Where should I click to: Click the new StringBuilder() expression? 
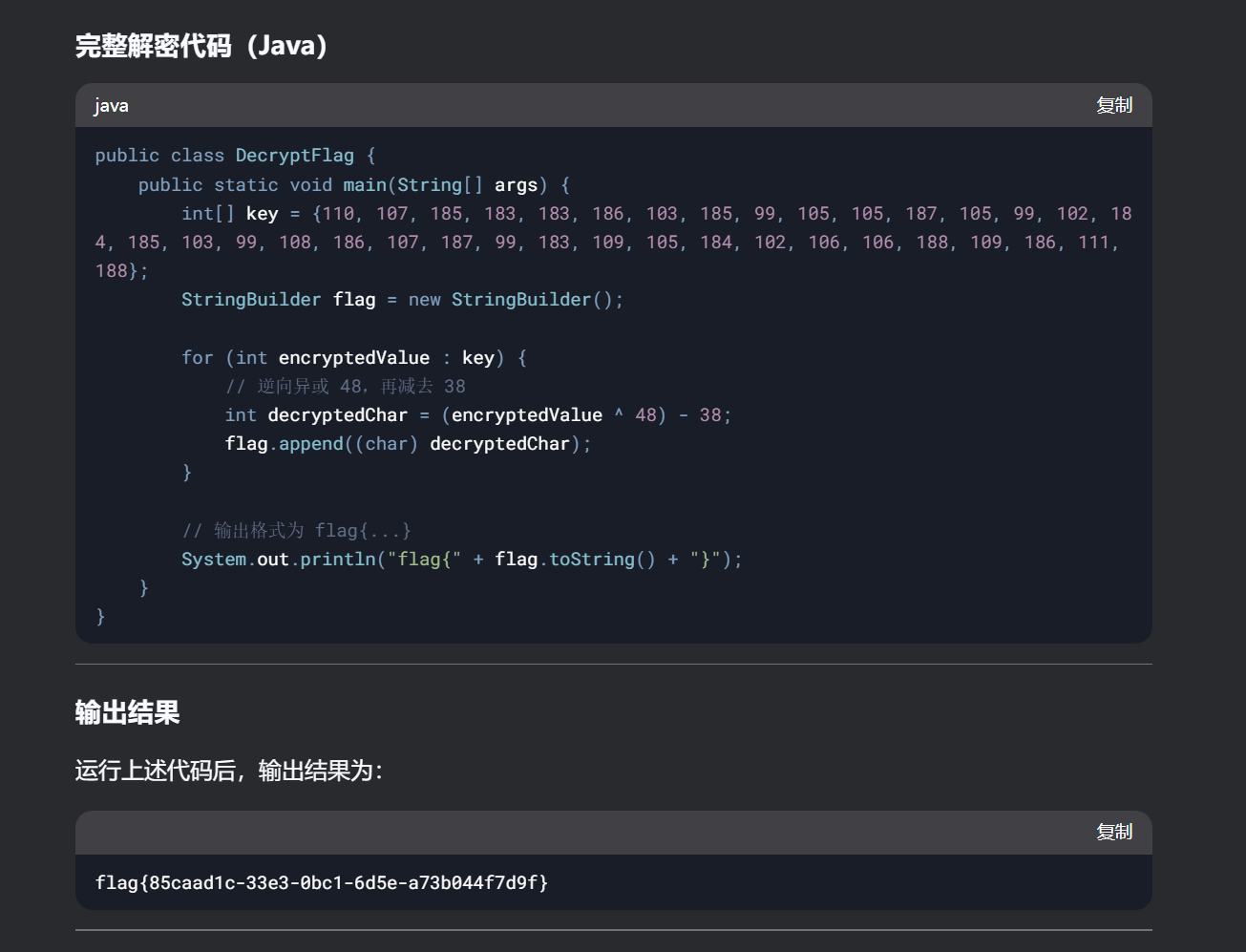[516, 300]
